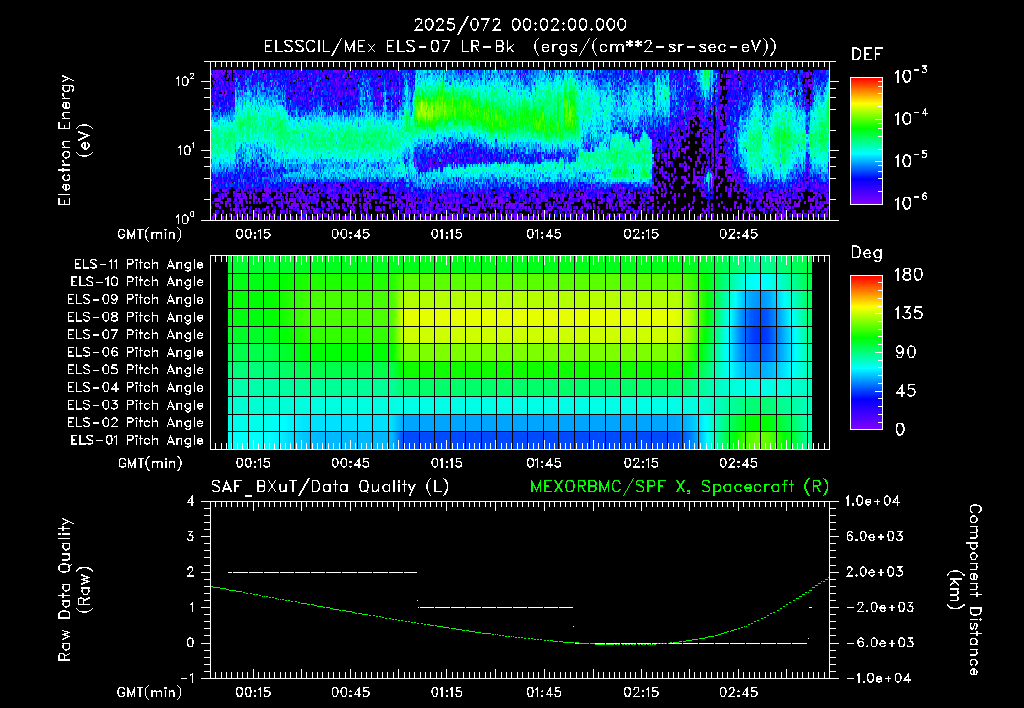Click '00:45' tick under the pitch angle panel
The image size is (1024, 708).
(x=350, y=463)
